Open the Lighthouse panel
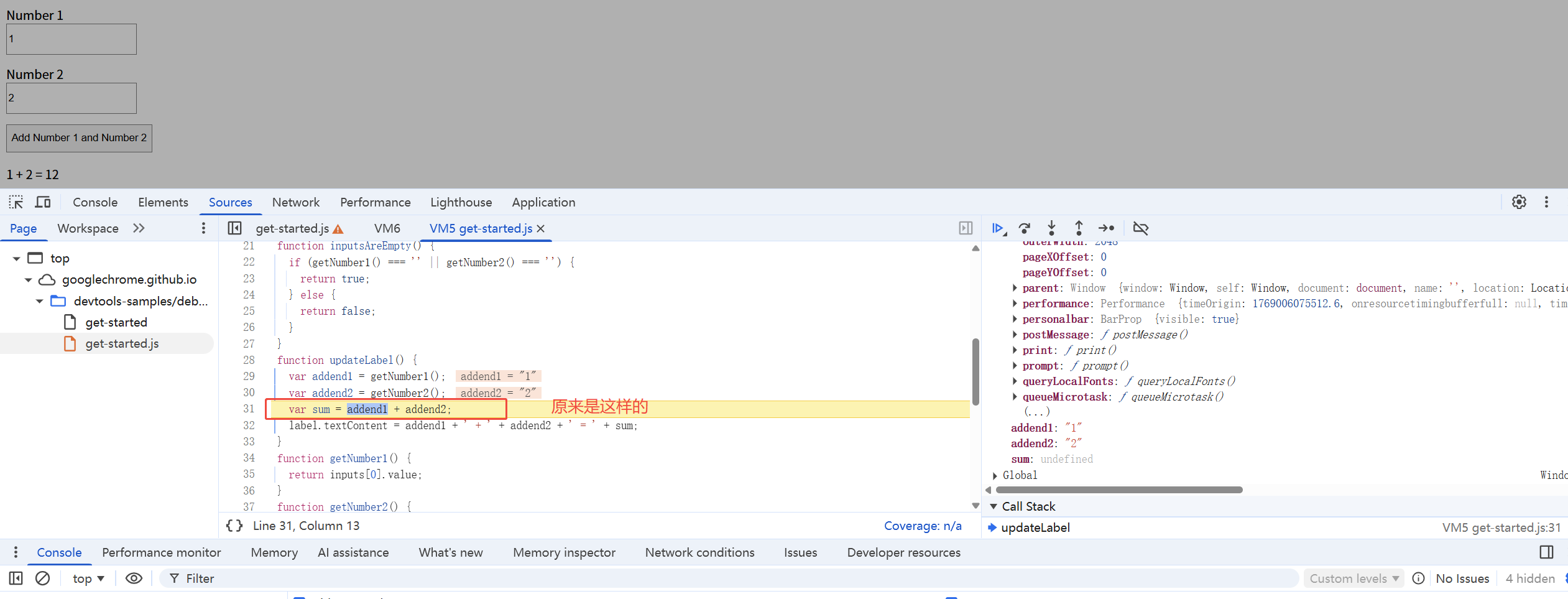Screen dimensions: 1568x599 pyautogui.click(x=461, y=202)
